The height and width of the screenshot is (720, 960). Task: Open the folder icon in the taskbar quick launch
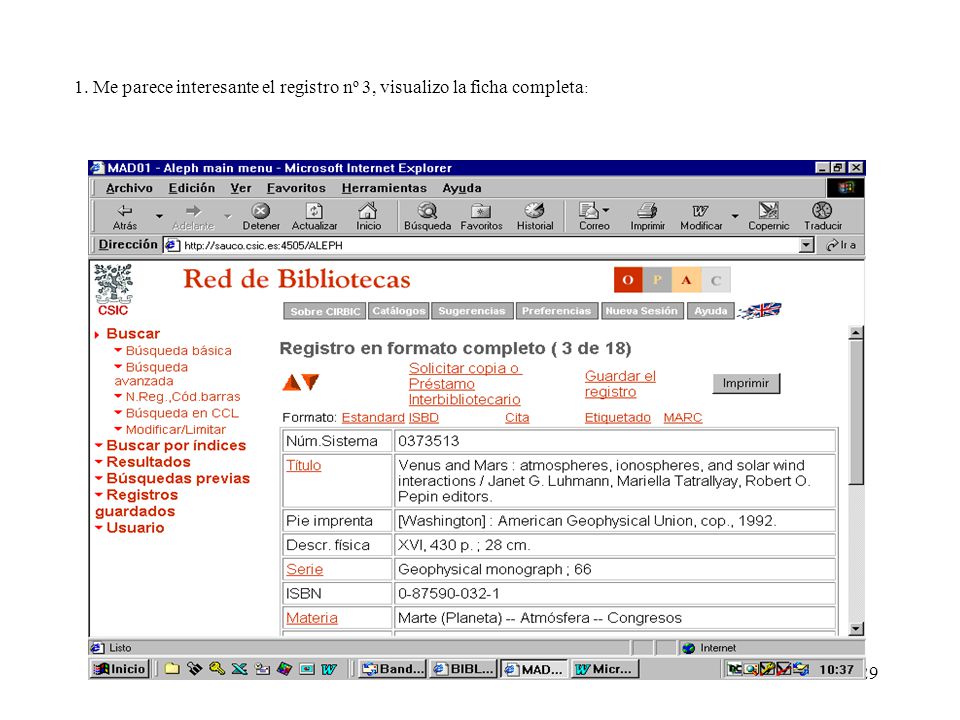click(172, 669)
